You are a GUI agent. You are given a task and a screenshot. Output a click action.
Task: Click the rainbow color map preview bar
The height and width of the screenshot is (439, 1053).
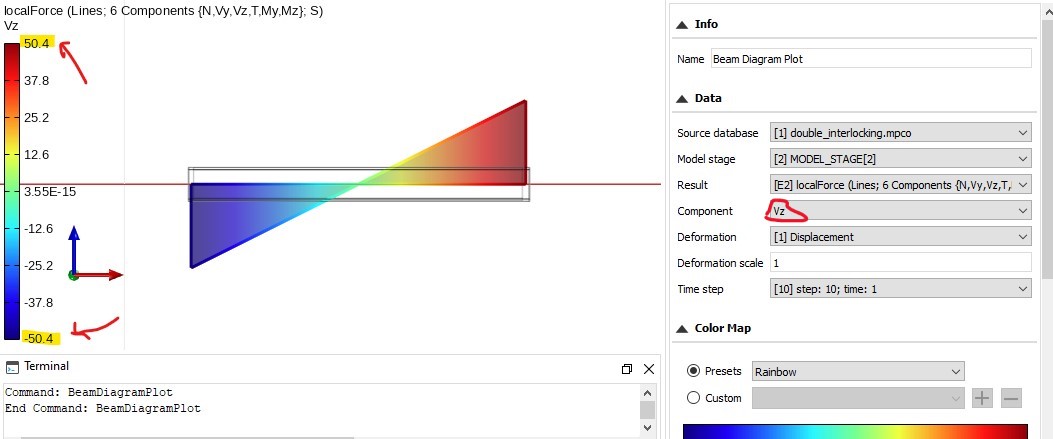click(x=855, y=431)
